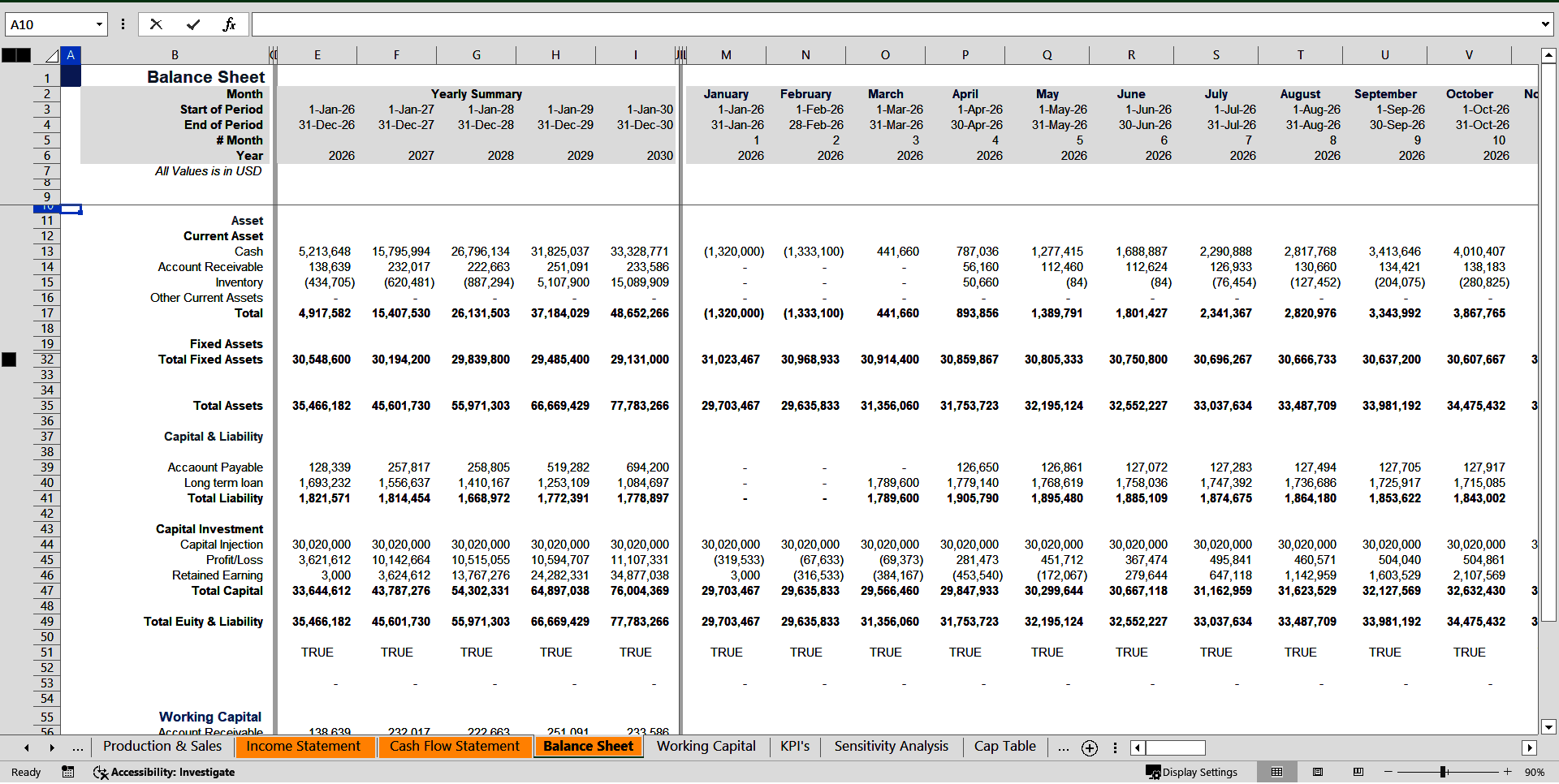
Task: Open zoom dialog via 90% level
Action: pyautogui.click(x=1534, y=772)
